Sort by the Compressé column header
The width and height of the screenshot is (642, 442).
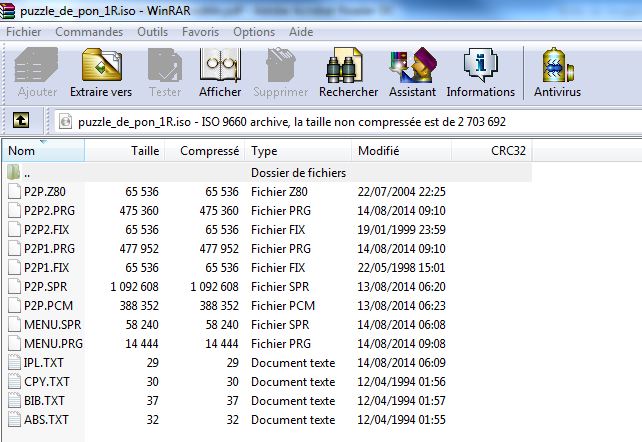pyautogui.click(x=205, y=151)
